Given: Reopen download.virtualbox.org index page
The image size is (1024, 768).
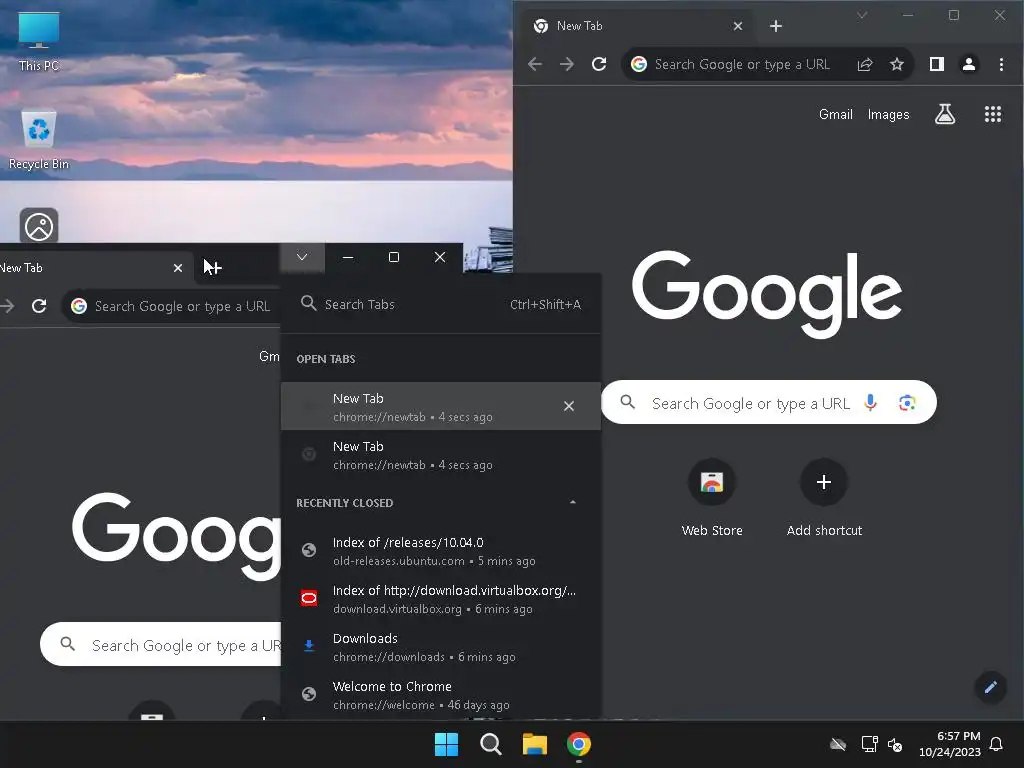Looking at the screenshot, I should coord(441,599).
